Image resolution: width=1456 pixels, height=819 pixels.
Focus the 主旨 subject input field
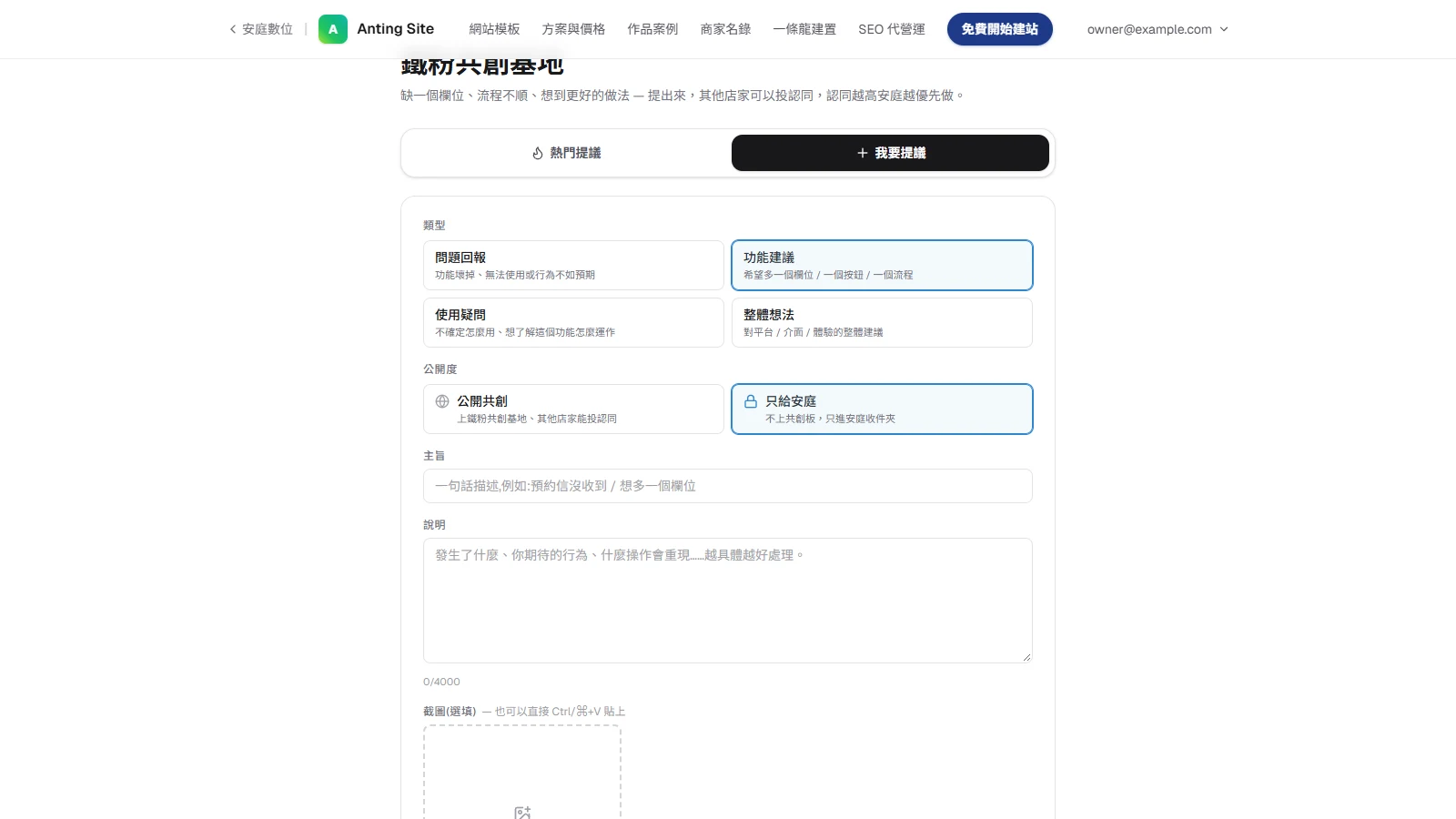[728, 486]
